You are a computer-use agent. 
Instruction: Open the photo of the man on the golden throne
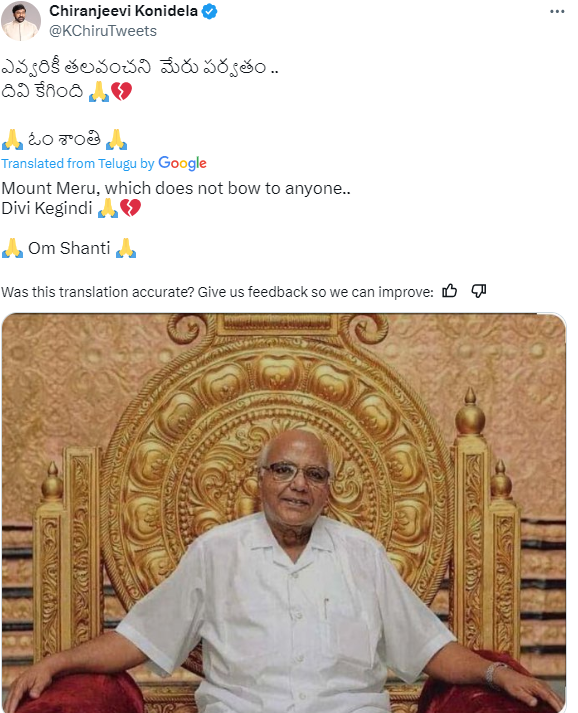coord(284,513)
